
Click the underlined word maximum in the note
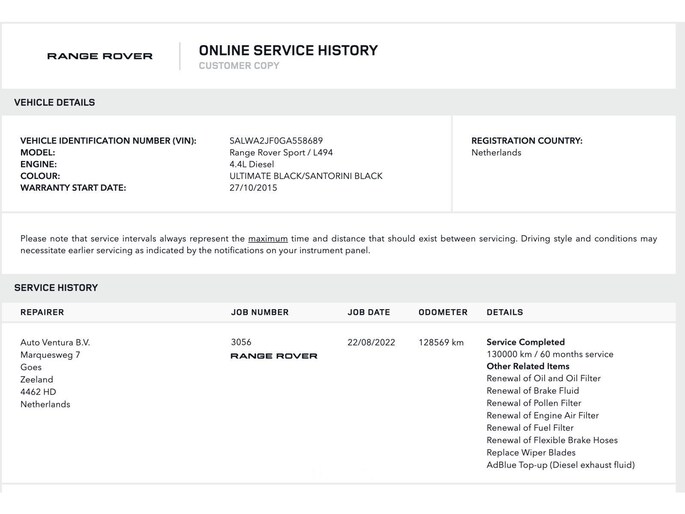(268, 239)
